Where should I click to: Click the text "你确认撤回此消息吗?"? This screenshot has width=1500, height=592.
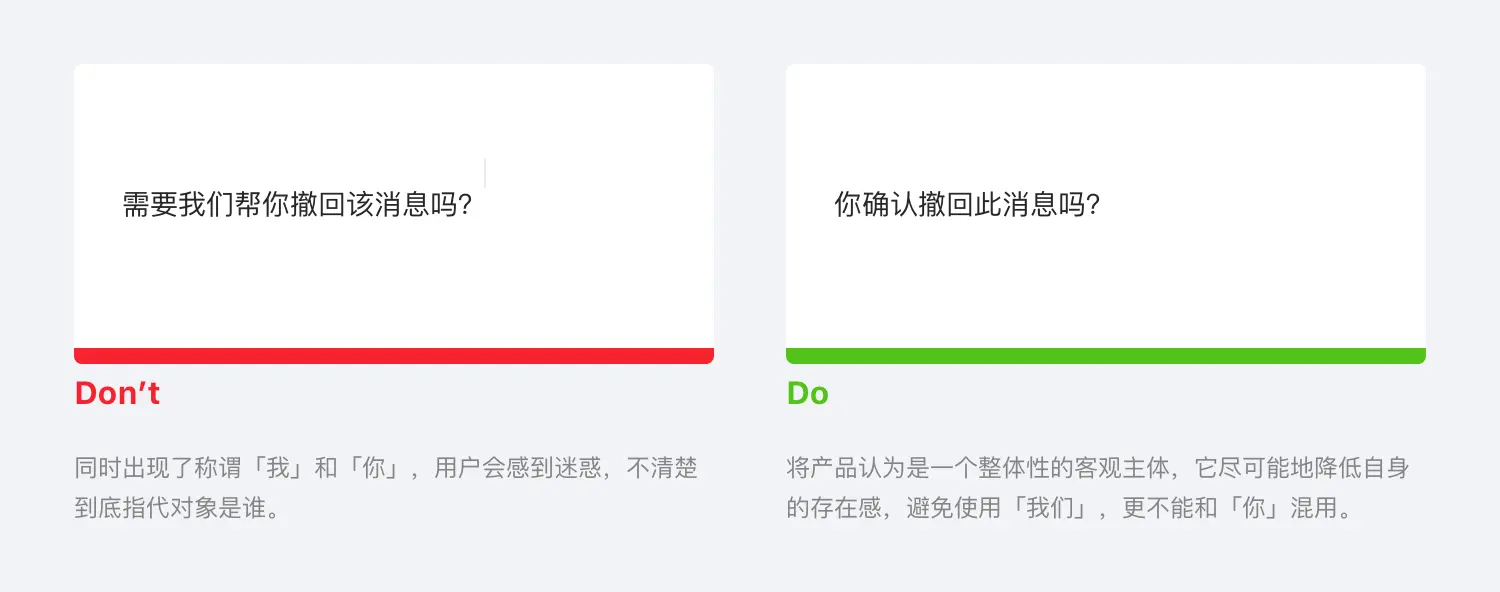click(967, 205)
